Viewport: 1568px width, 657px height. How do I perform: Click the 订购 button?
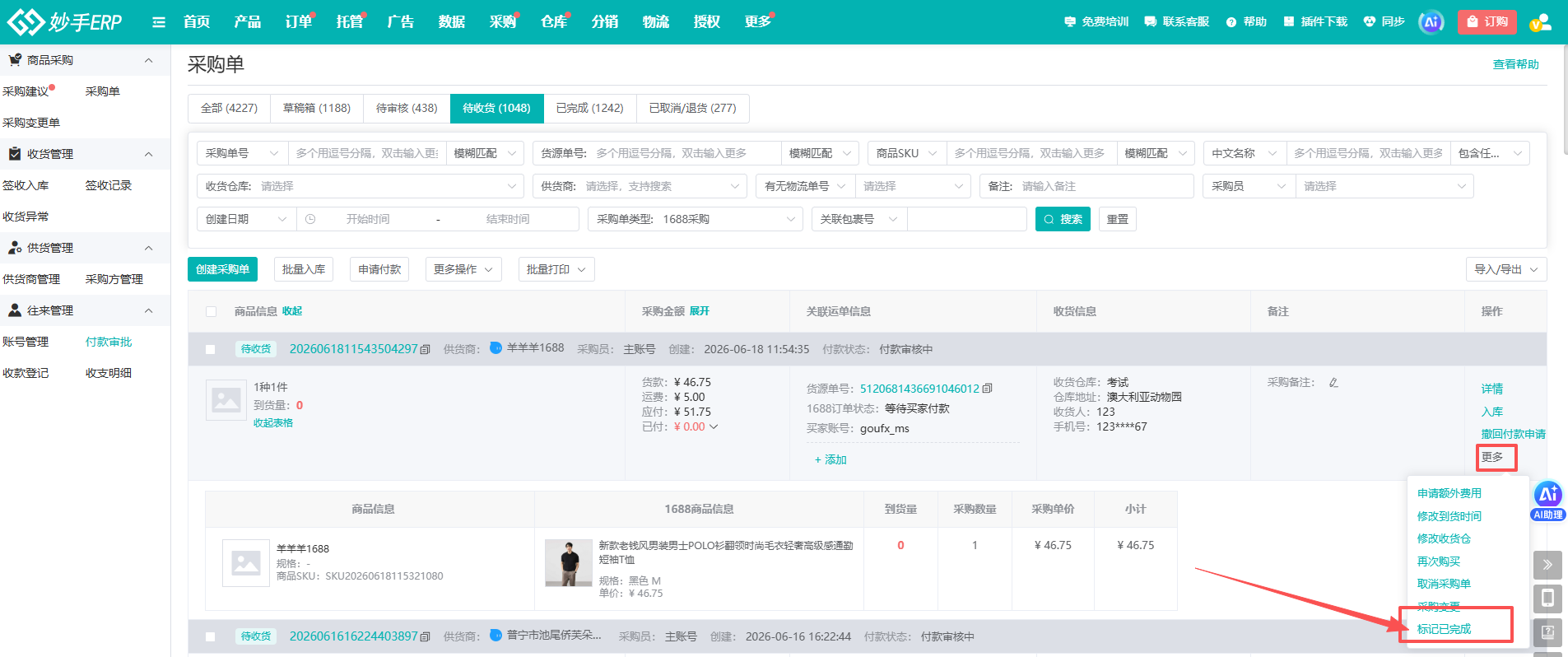pos(1487,22)
